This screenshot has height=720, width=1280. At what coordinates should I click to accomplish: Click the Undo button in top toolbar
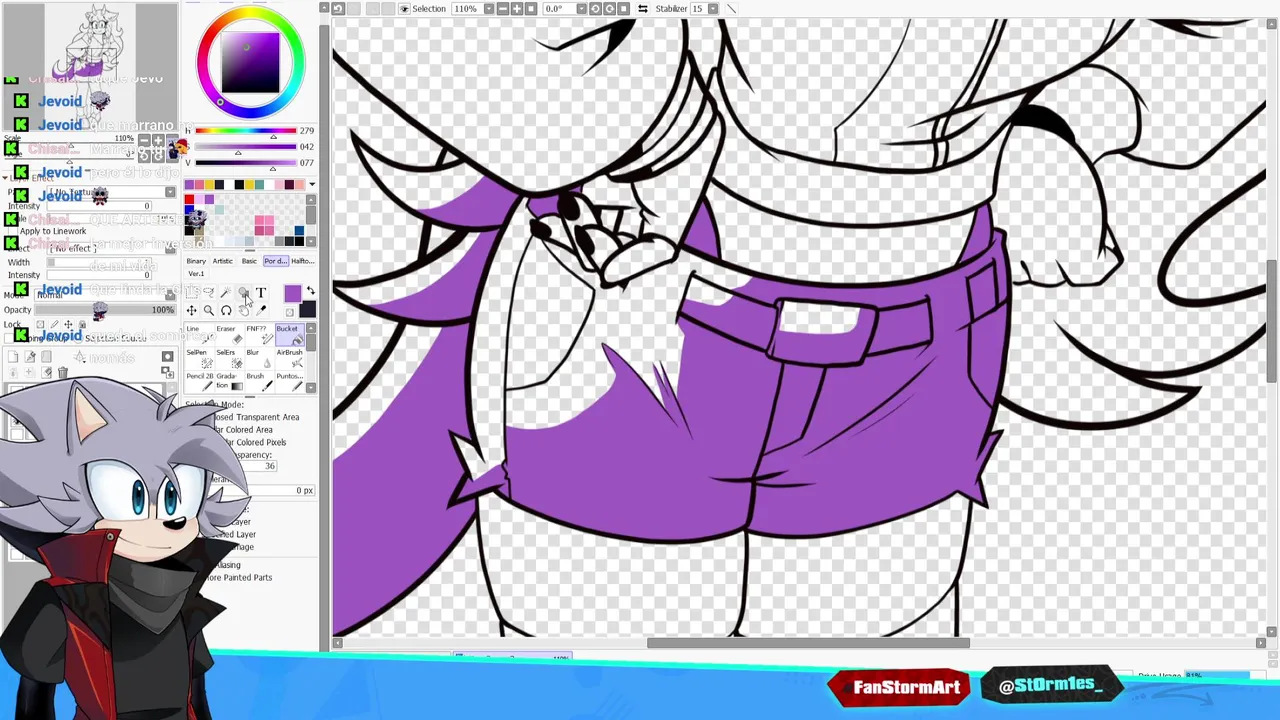coord(338,8)
